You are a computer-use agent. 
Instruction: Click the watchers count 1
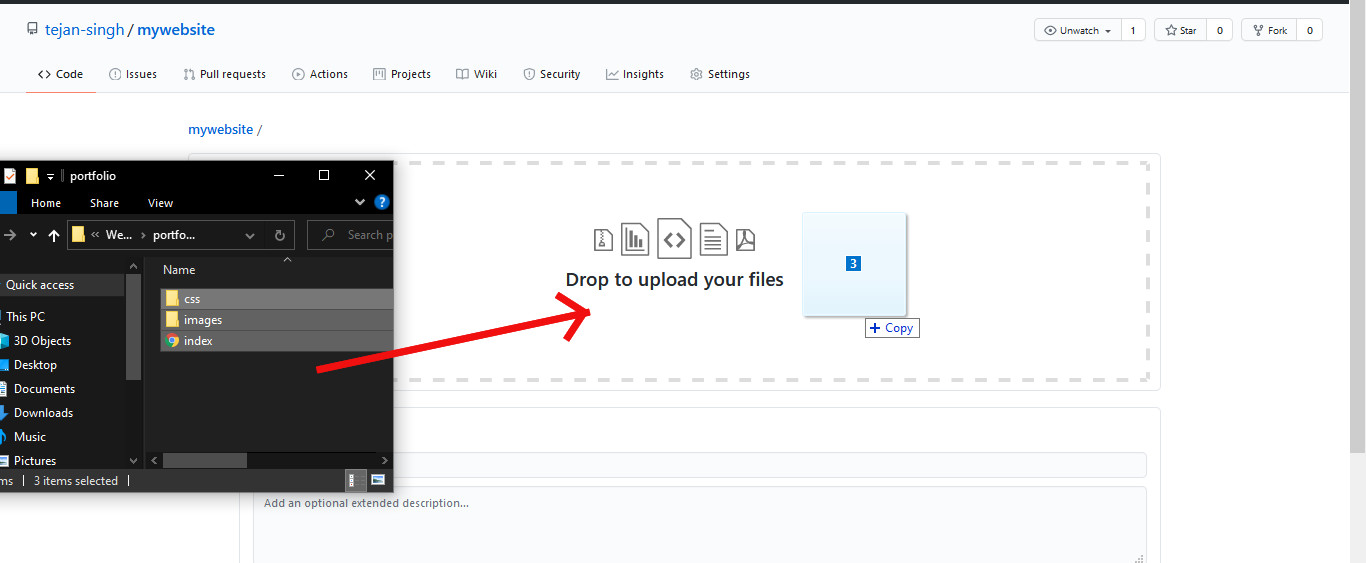(x=1133, y=31)
